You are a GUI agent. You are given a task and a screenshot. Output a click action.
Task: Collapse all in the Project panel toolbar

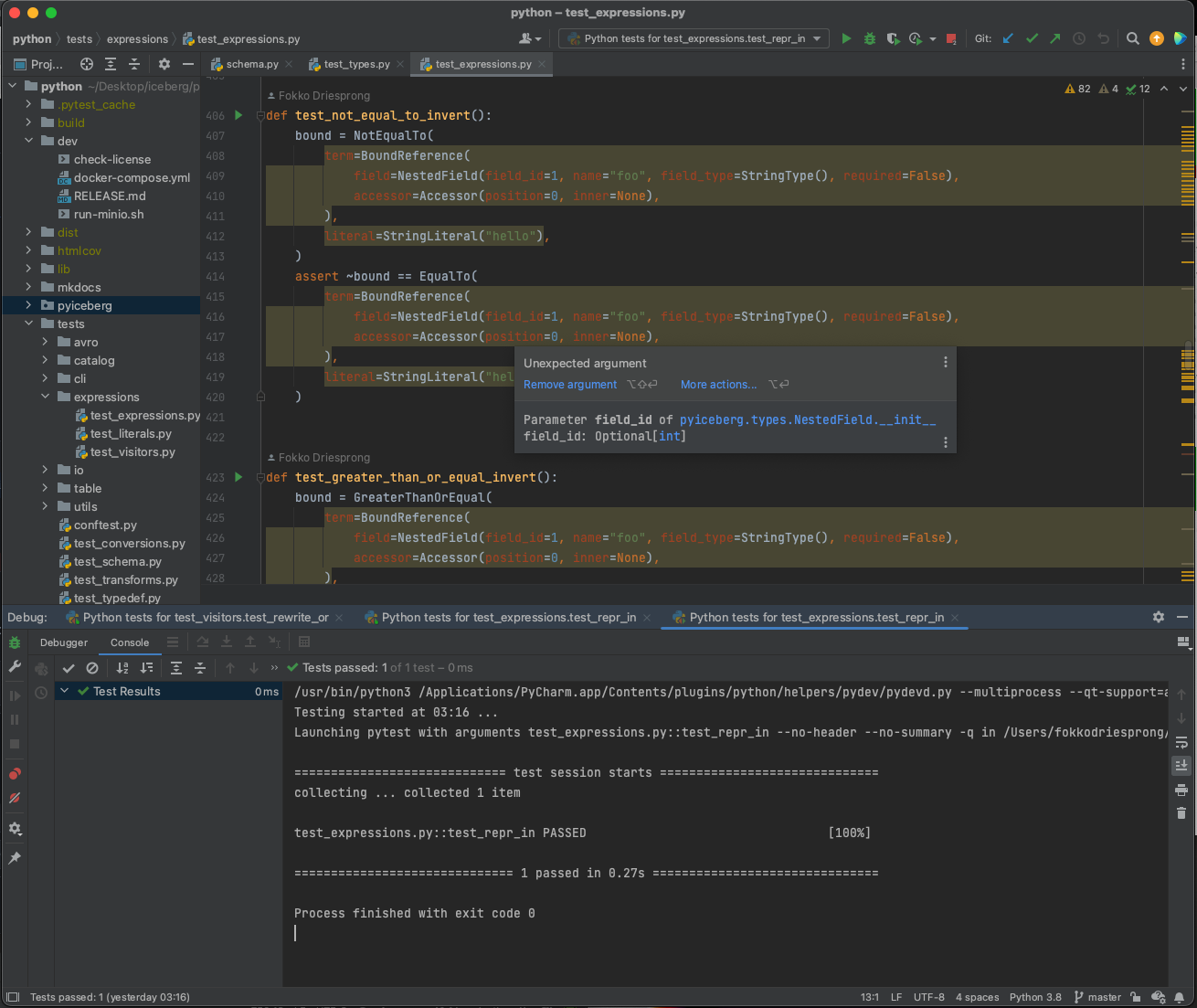pyautogui.click(x=133, y=64)
